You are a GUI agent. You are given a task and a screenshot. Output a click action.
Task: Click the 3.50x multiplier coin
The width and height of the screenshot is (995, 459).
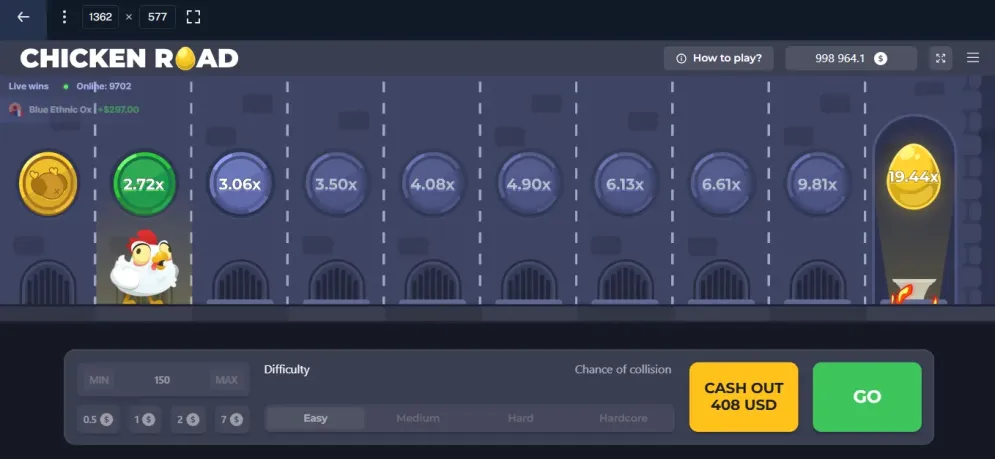tap(336, 184)
